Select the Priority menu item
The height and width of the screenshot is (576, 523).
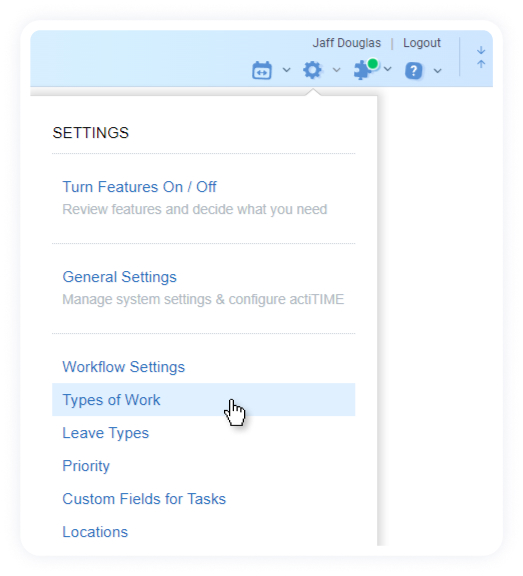86,466
